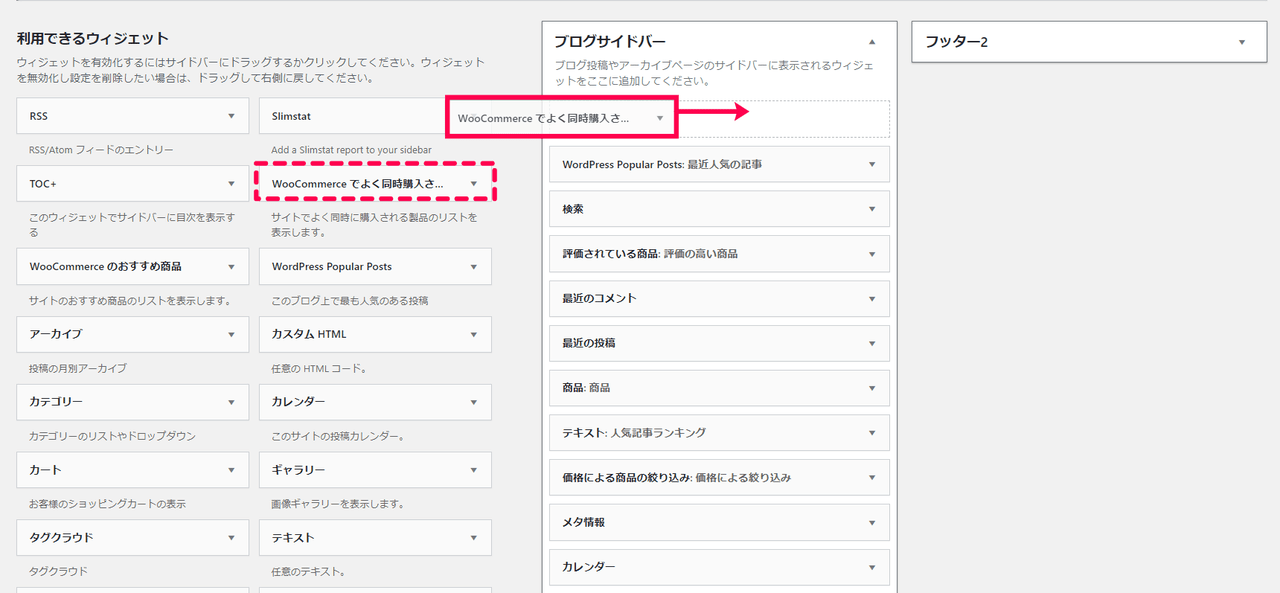The image size is (1280, 593).
Task: Click the カスタム HTML widget title
Action: [x=309, y=334]
